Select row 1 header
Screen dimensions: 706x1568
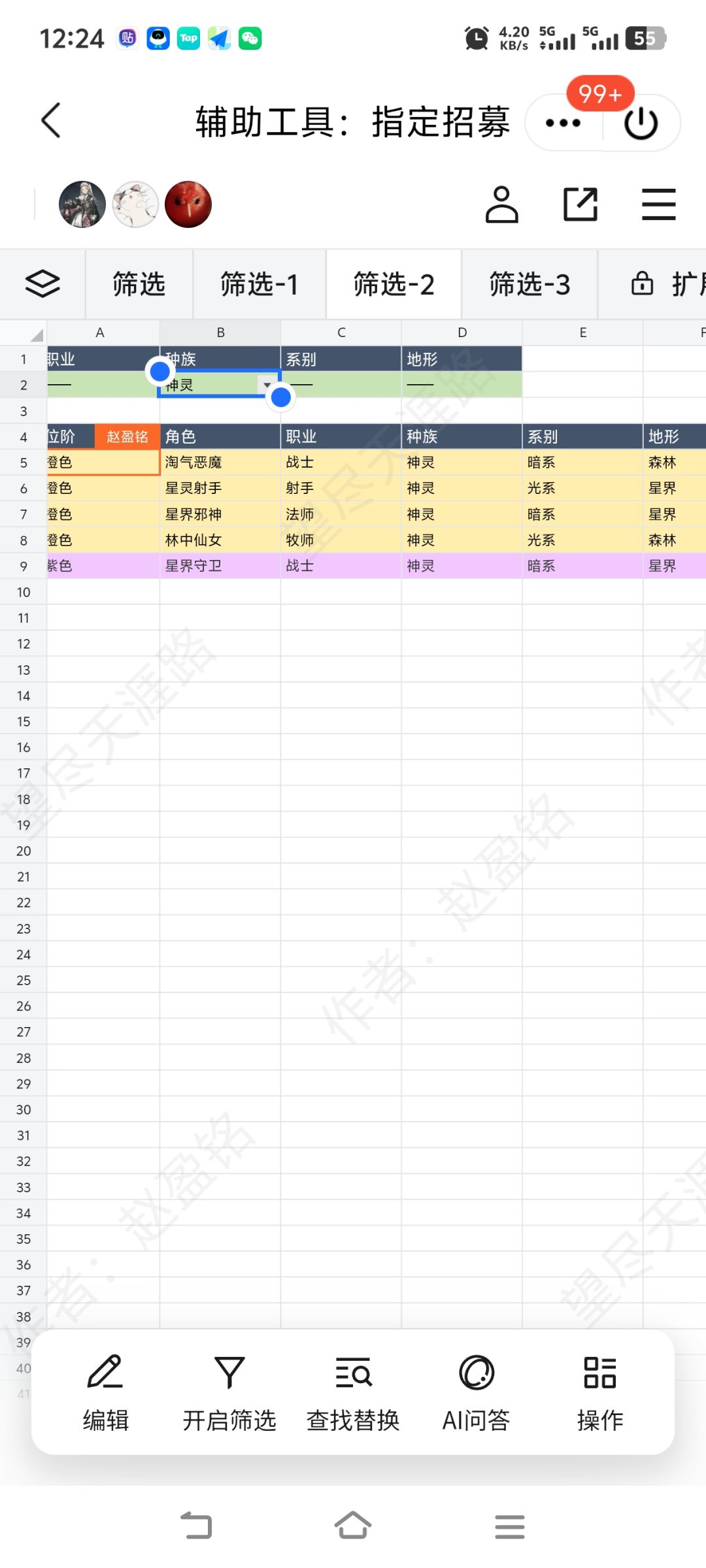coord(24,359)
